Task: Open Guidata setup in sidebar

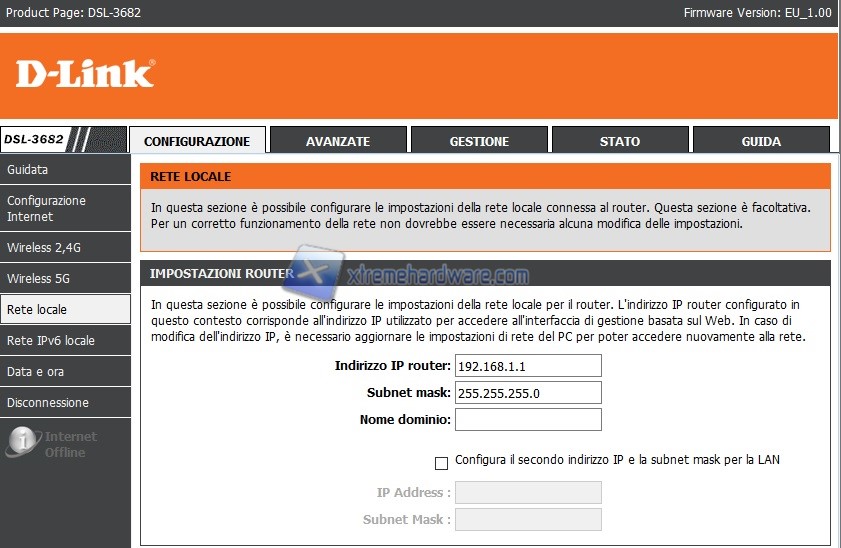Action: pos(65,170)
